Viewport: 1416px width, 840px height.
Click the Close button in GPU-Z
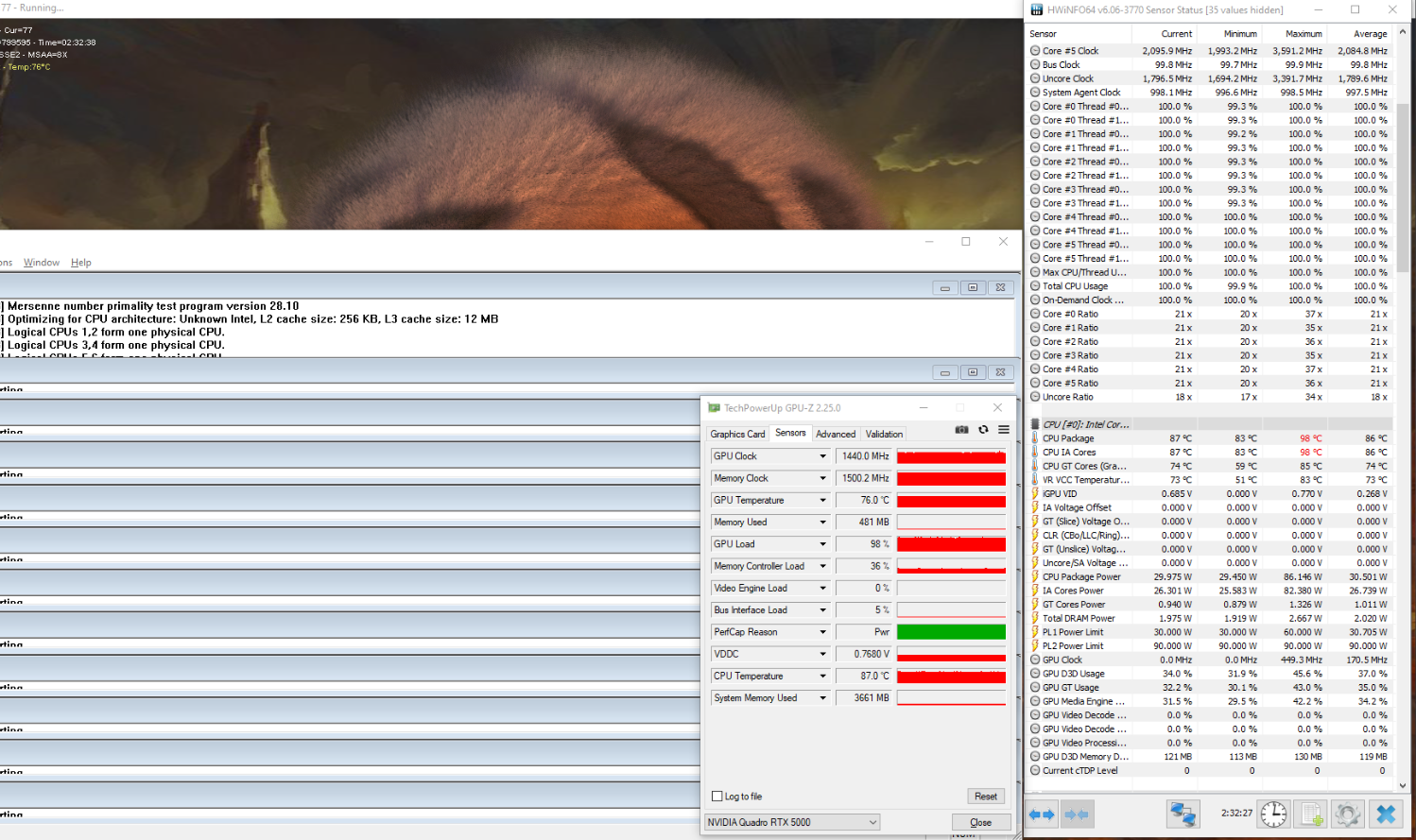pos(981,822)
